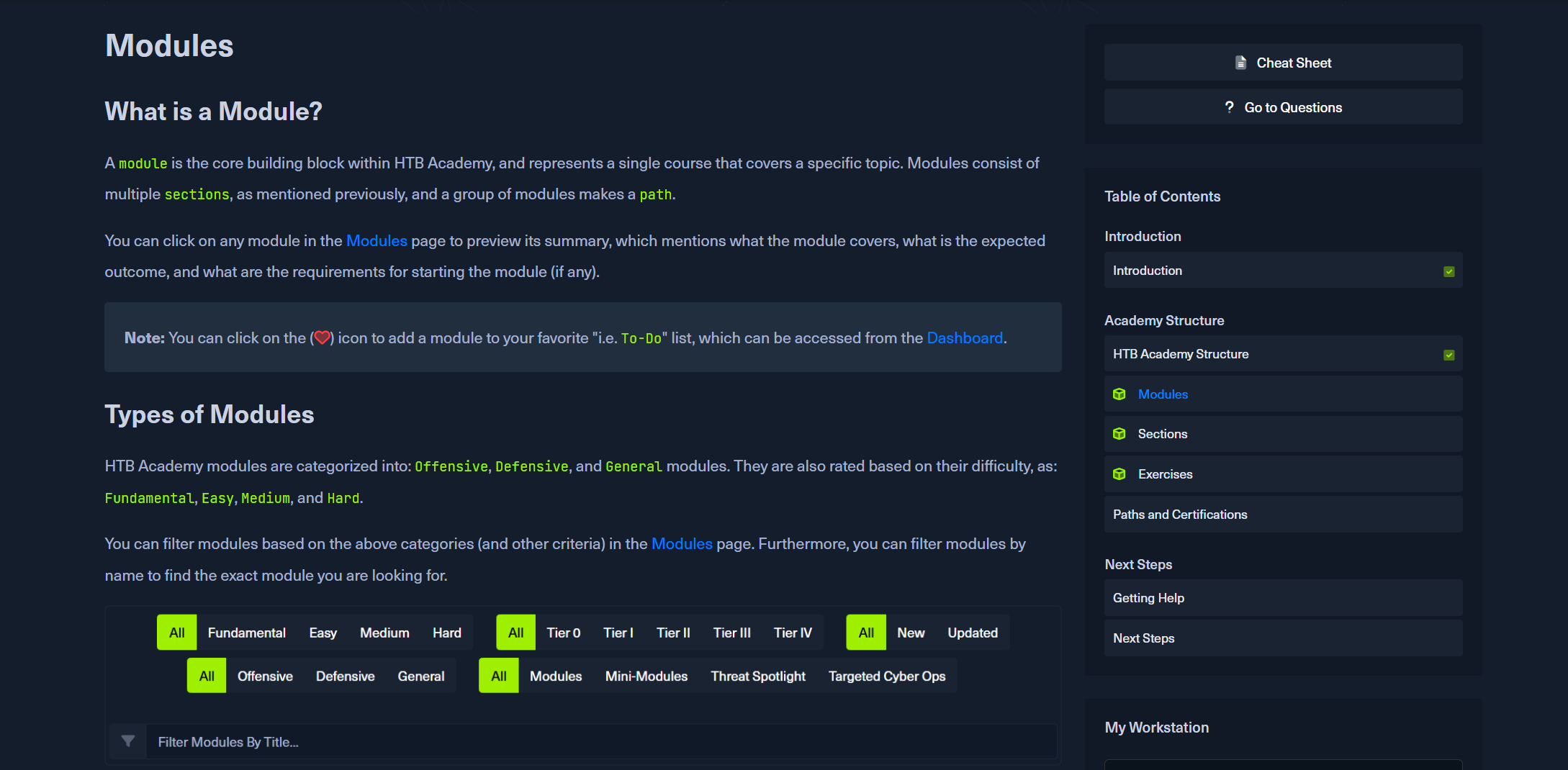Click the Filter Modules By Title field
The height and width of the screenshot is (770, 1568).
click(602, 742)
